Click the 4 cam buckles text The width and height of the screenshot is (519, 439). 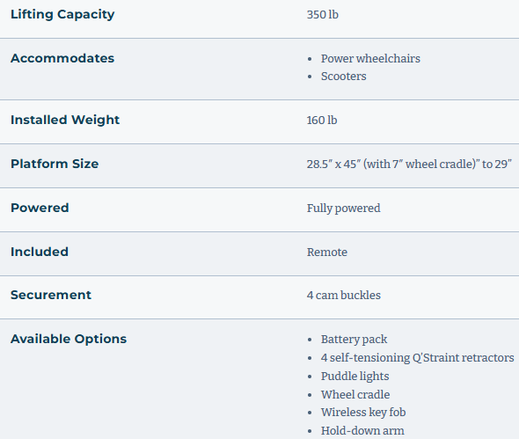(x=343, y=295)
